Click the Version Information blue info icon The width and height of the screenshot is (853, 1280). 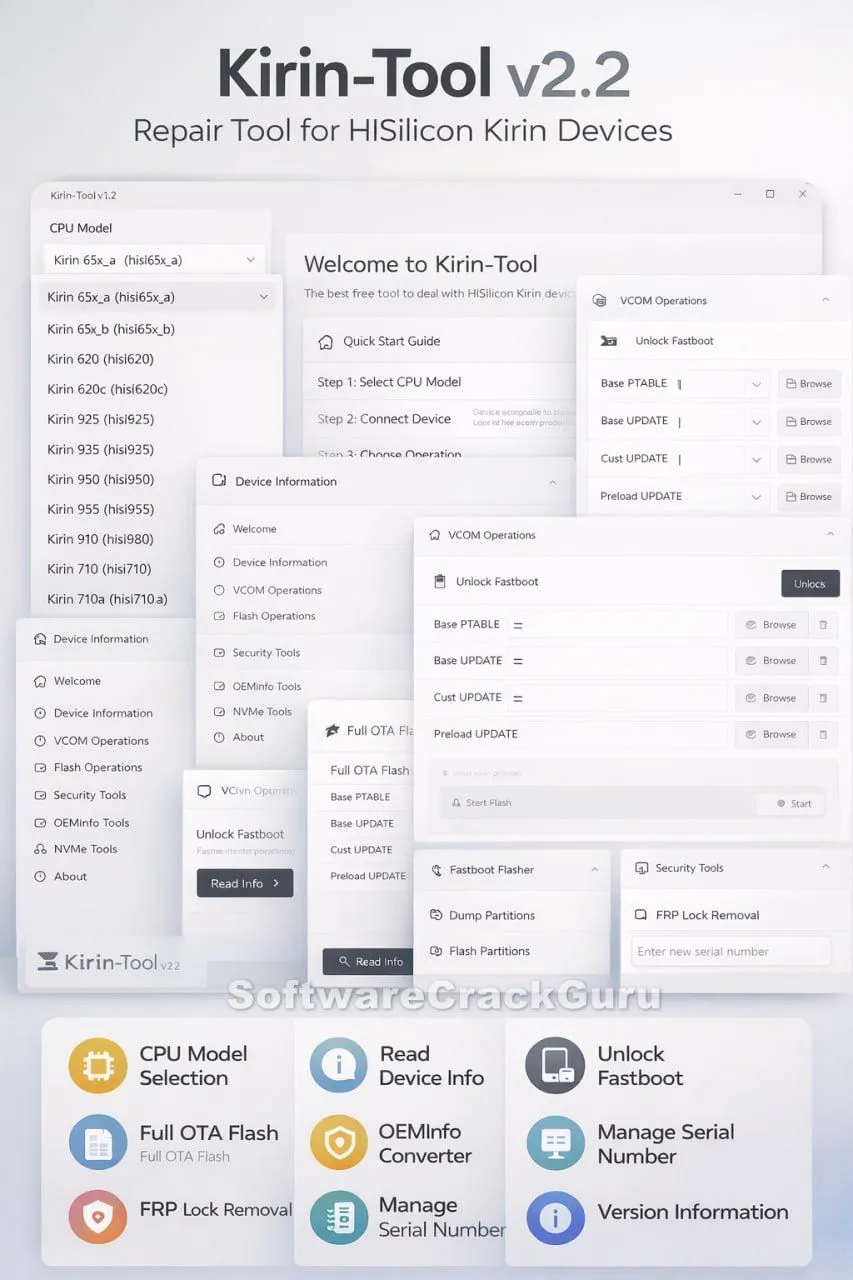pos(555,1216)
